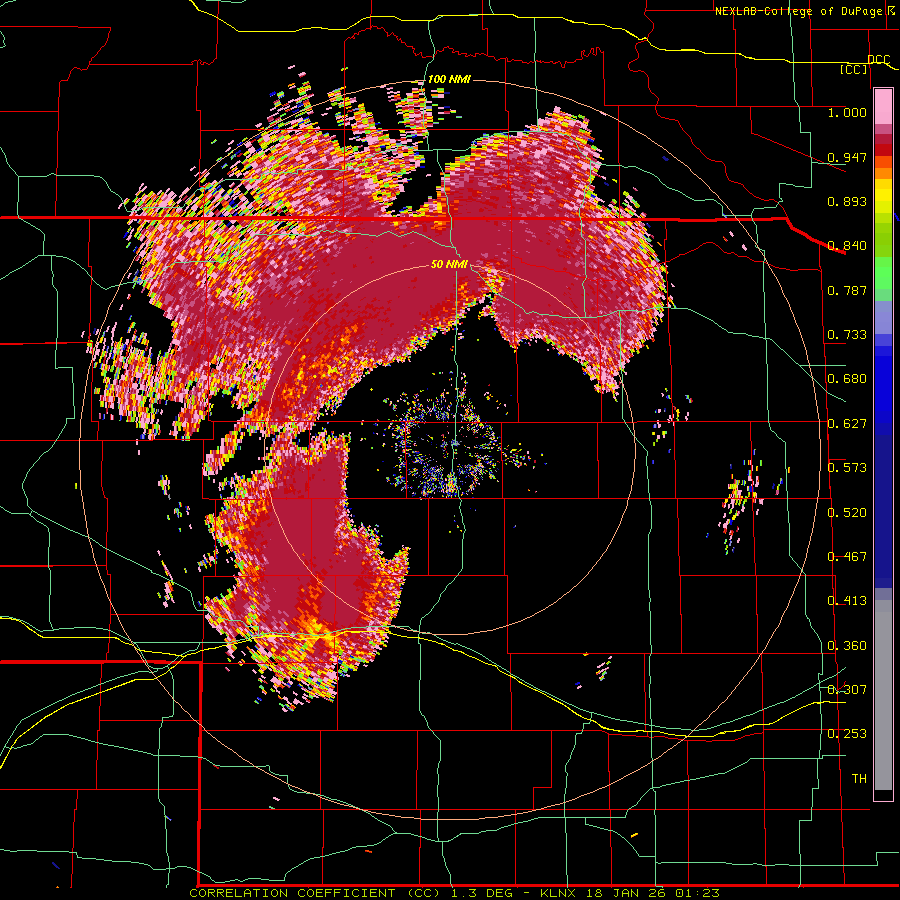Viewport: 900px width, 900px height.
Task: Click the 50 NMI range ring label
Action: click(449, 265)
